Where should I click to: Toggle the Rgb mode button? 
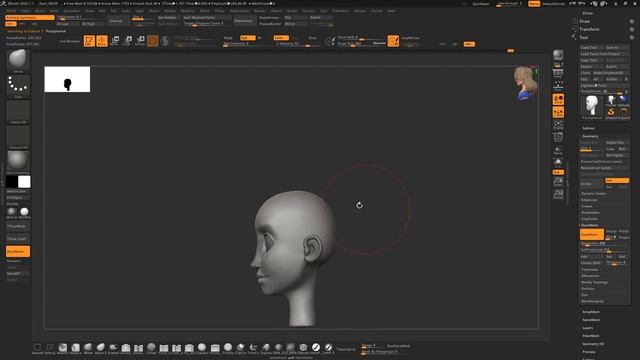point(247,38)
